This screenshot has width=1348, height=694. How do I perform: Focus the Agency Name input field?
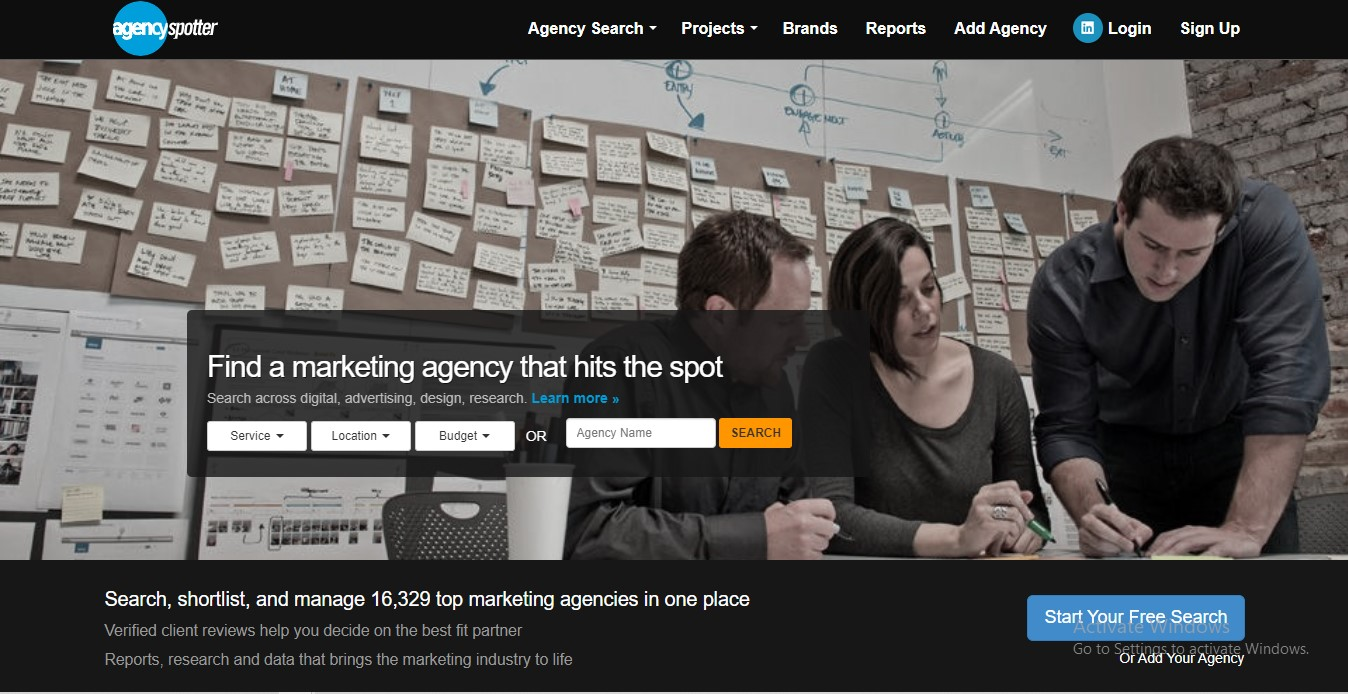tap(641, 433)
